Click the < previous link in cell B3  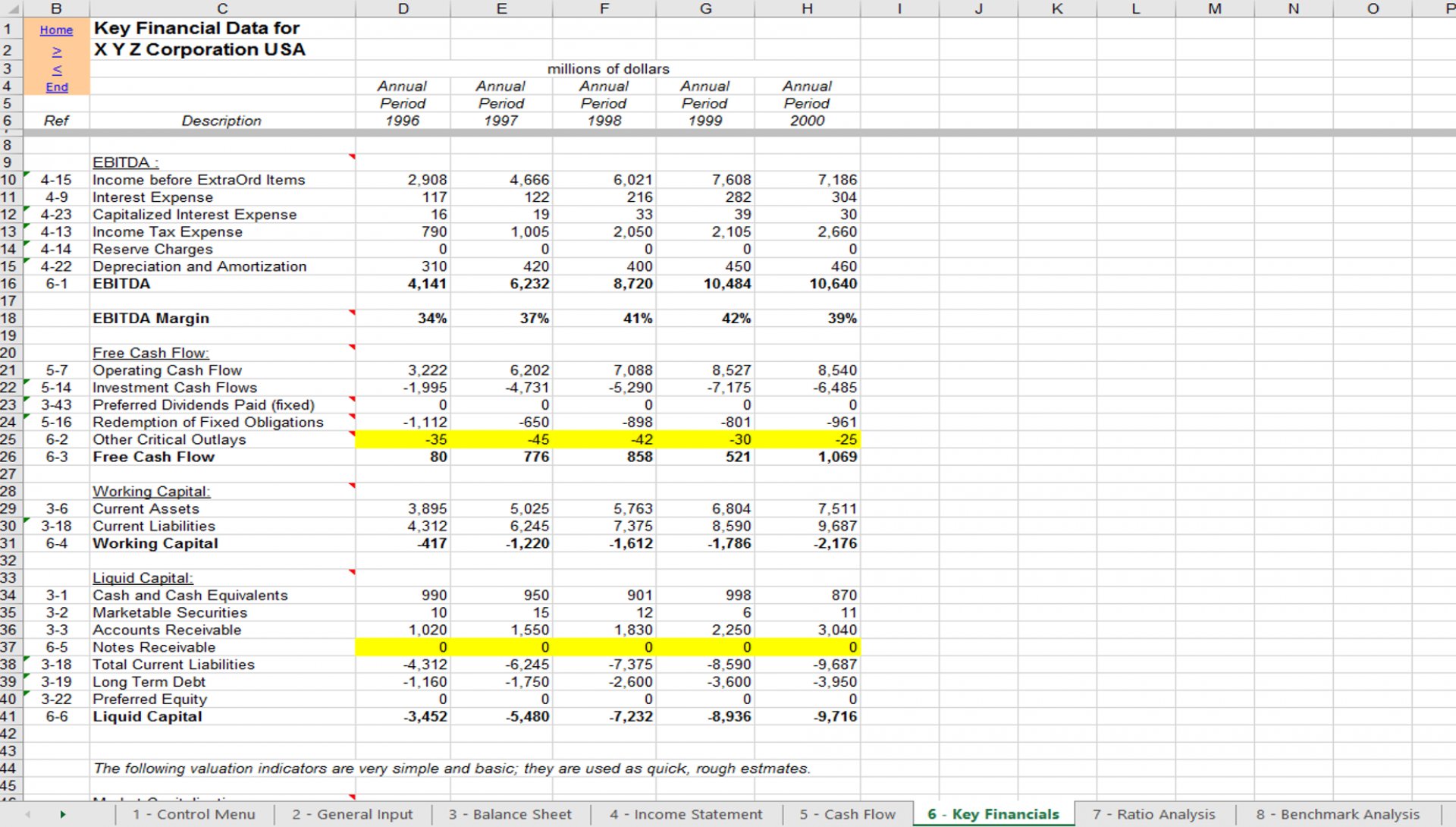click(56, 69)
